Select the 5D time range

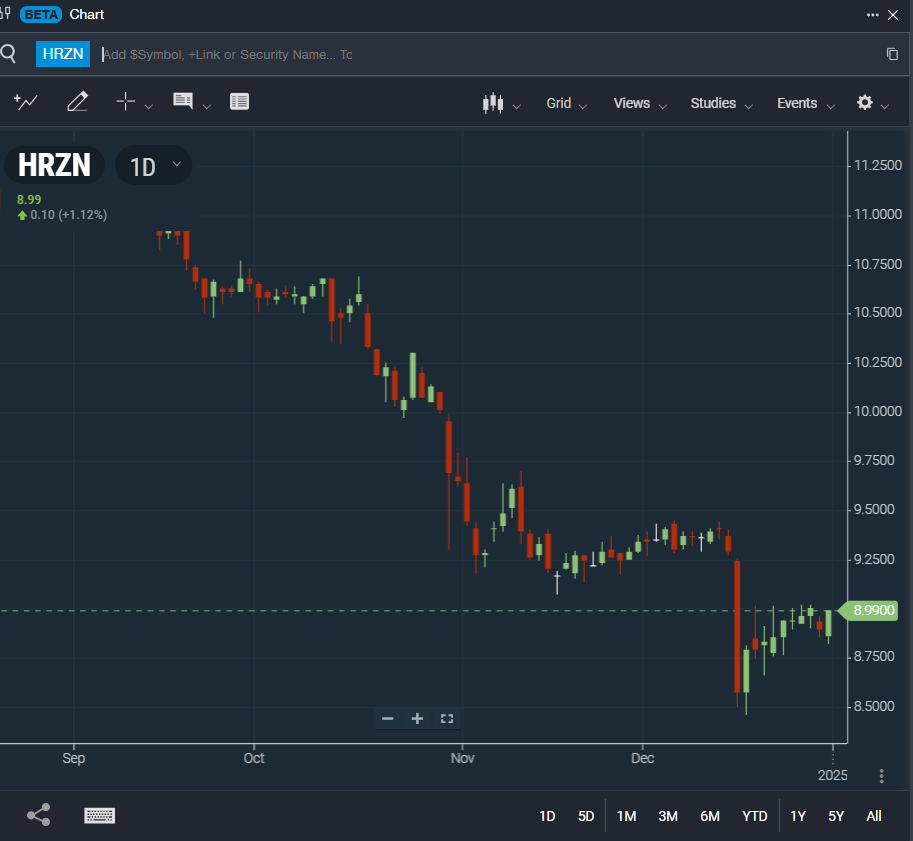[x=586, y=816]
